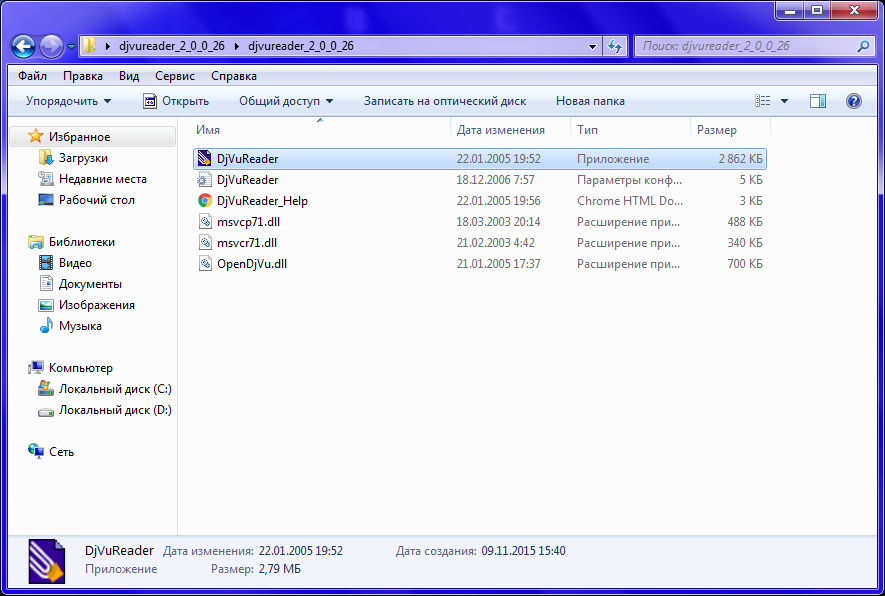Screen dimensions: 885x596
Task: Click the 21.02.2003 4:42 date cell
Action: tap(495, 243)
